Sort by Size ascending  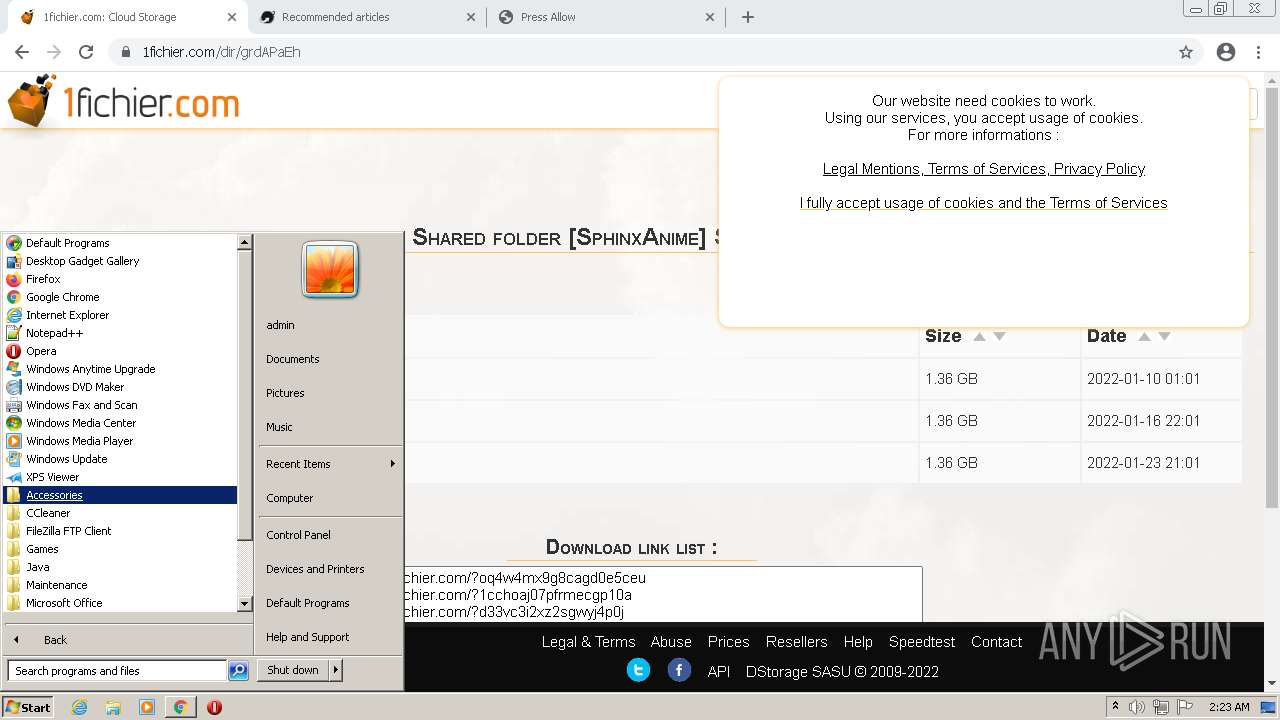979,336
